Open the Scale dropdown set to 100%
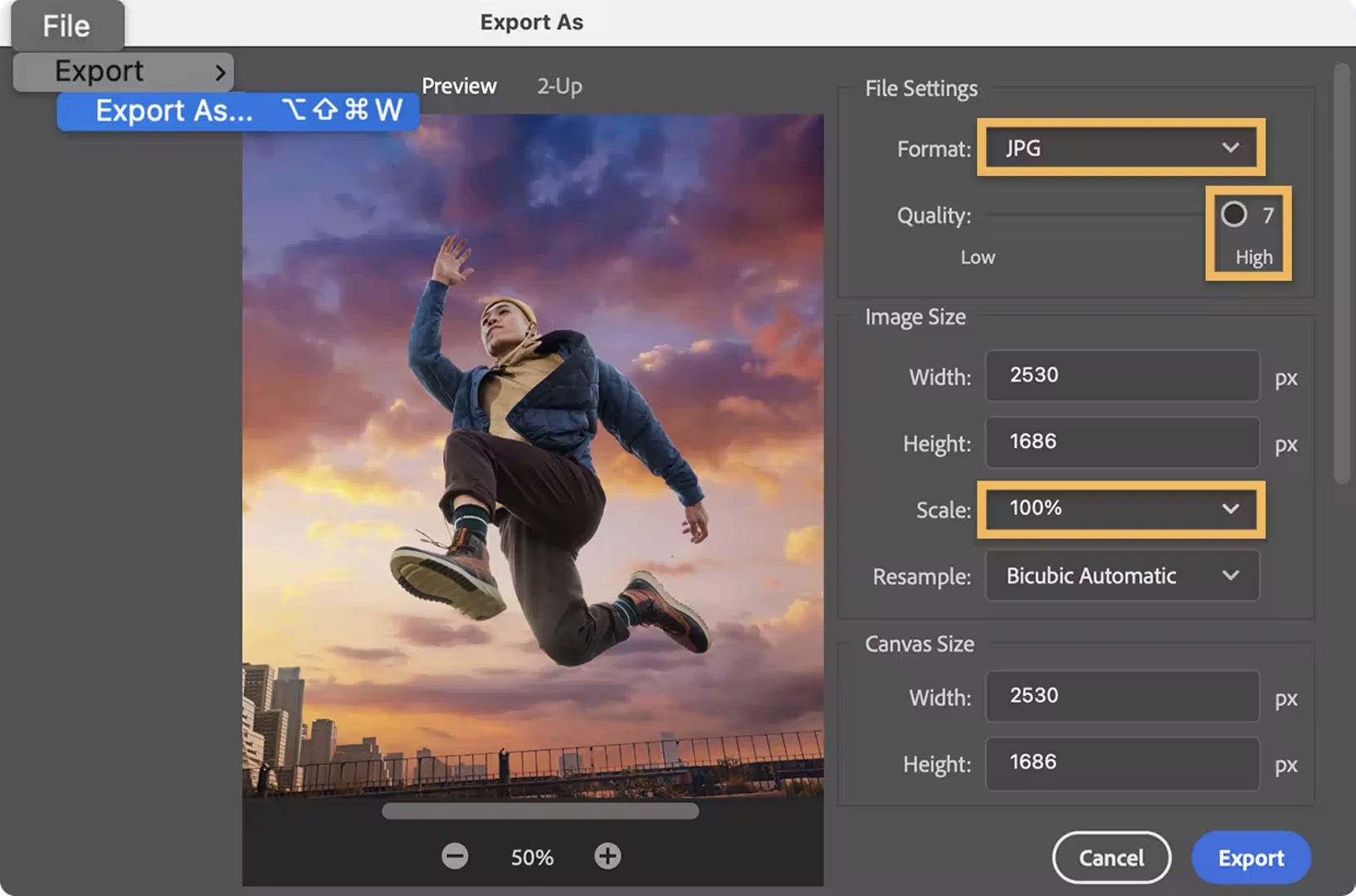The height and width of the screenshot is (896, 1356). click(1120, 509)
